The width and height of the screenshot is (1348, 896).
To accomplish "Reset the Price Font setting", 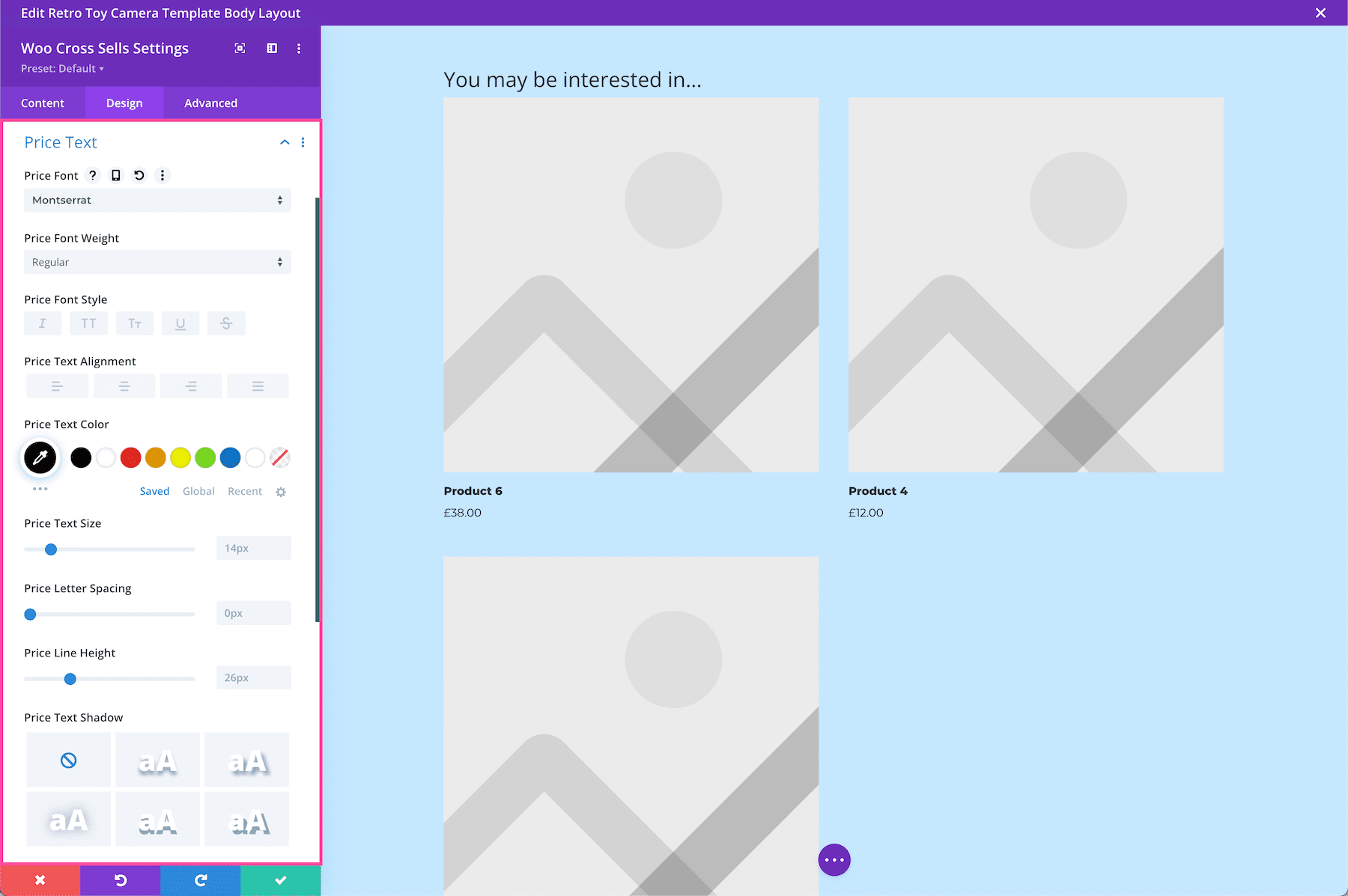I will tap(139, 175).
